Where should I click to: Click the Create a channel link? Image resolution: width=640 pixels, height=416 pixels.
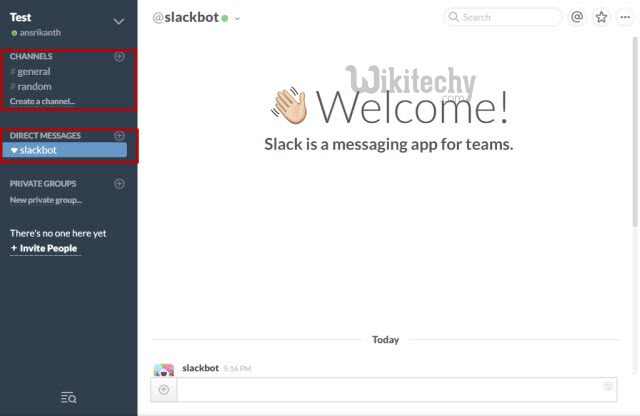(x=43, y=102)
